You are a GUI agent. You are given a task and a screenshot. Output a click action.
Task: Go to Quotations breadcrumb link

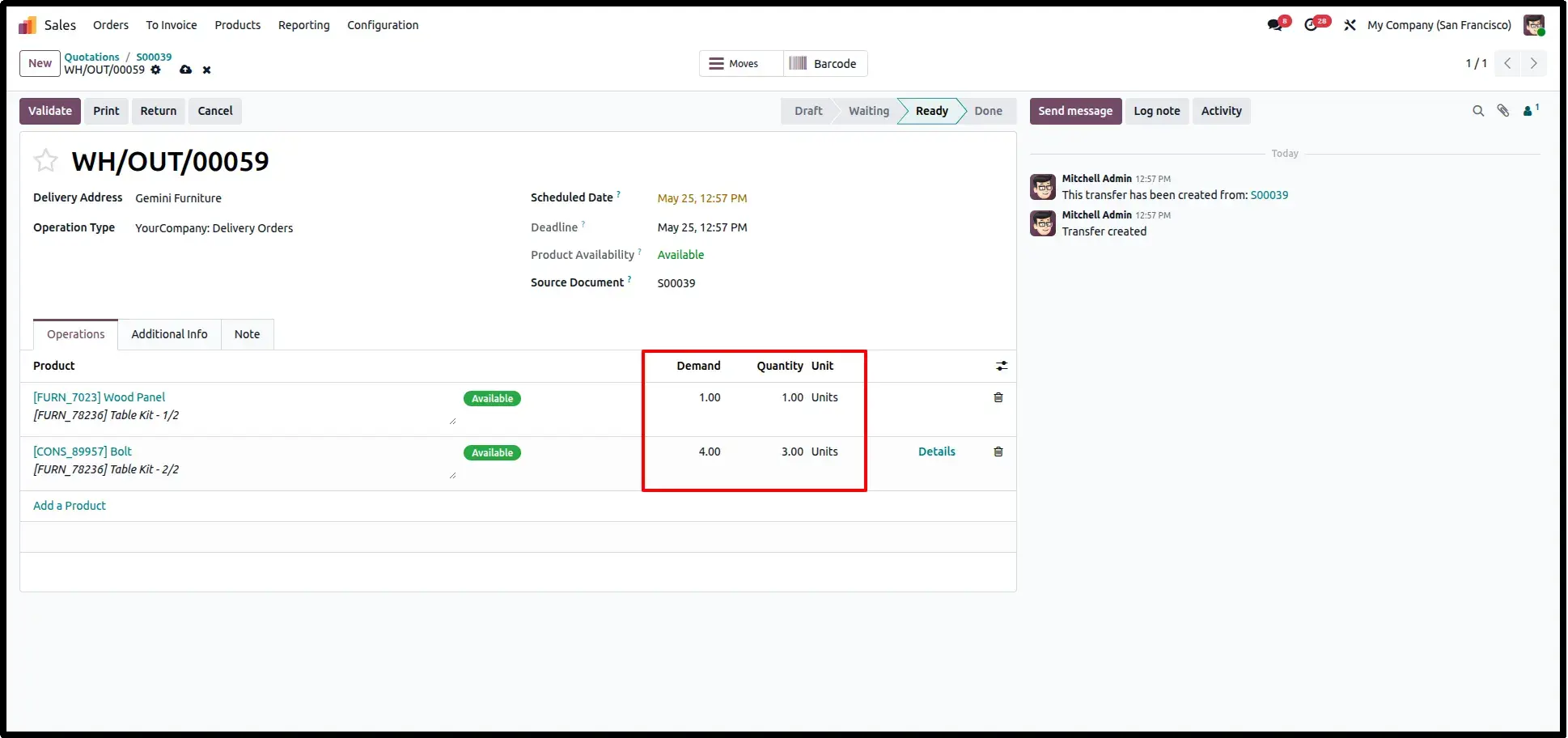[x=91, y=57]
